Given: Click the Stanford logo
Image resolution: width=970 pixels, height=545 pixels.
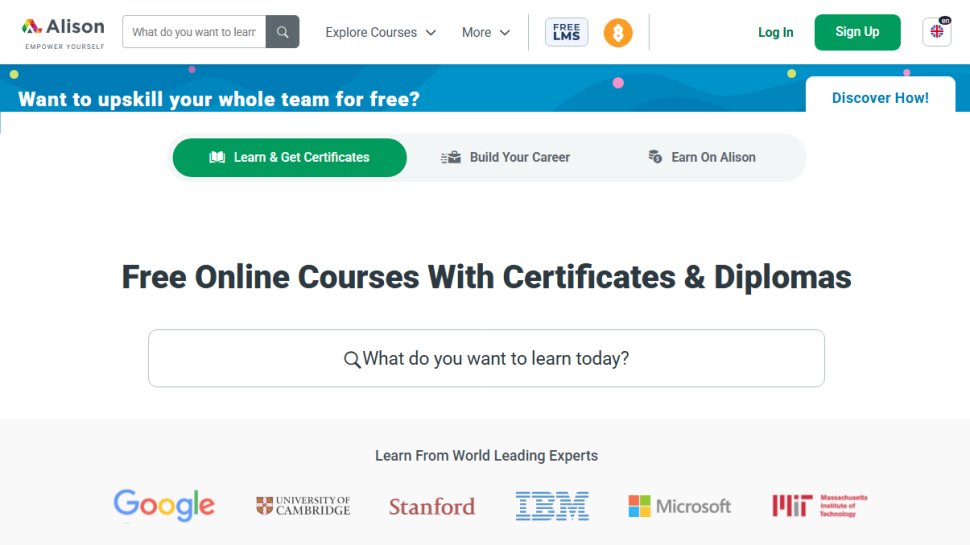Looking at the screenshot, I should pyautogui.click(x=432, y=507).
